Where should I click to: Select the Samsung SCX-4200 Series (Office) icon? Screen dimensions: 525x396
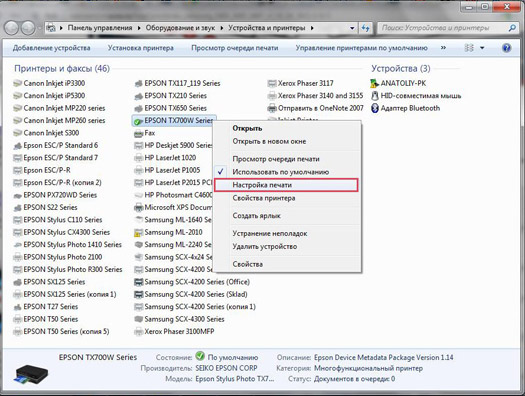click(138, 282)
